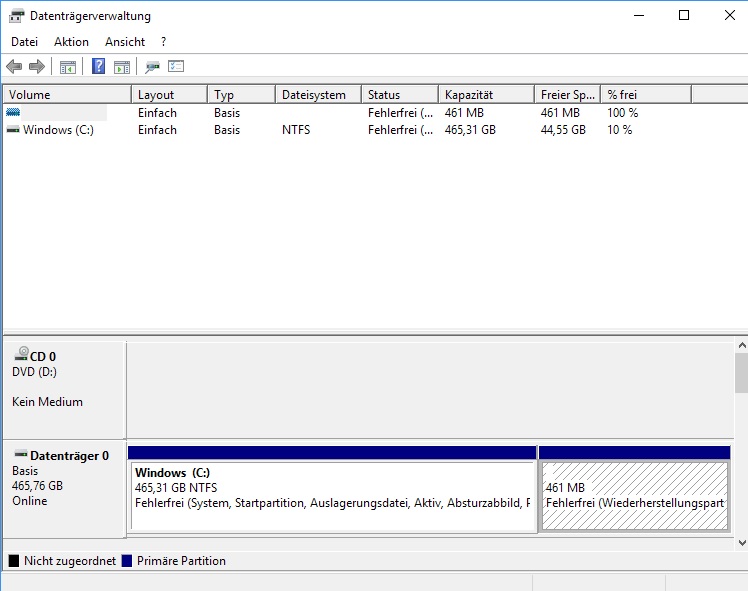The height and width of the screenshot is (591, 748).
Task: Toggle console tree toolbar icon
Action: pyautogui.click(x=68, y=67)
